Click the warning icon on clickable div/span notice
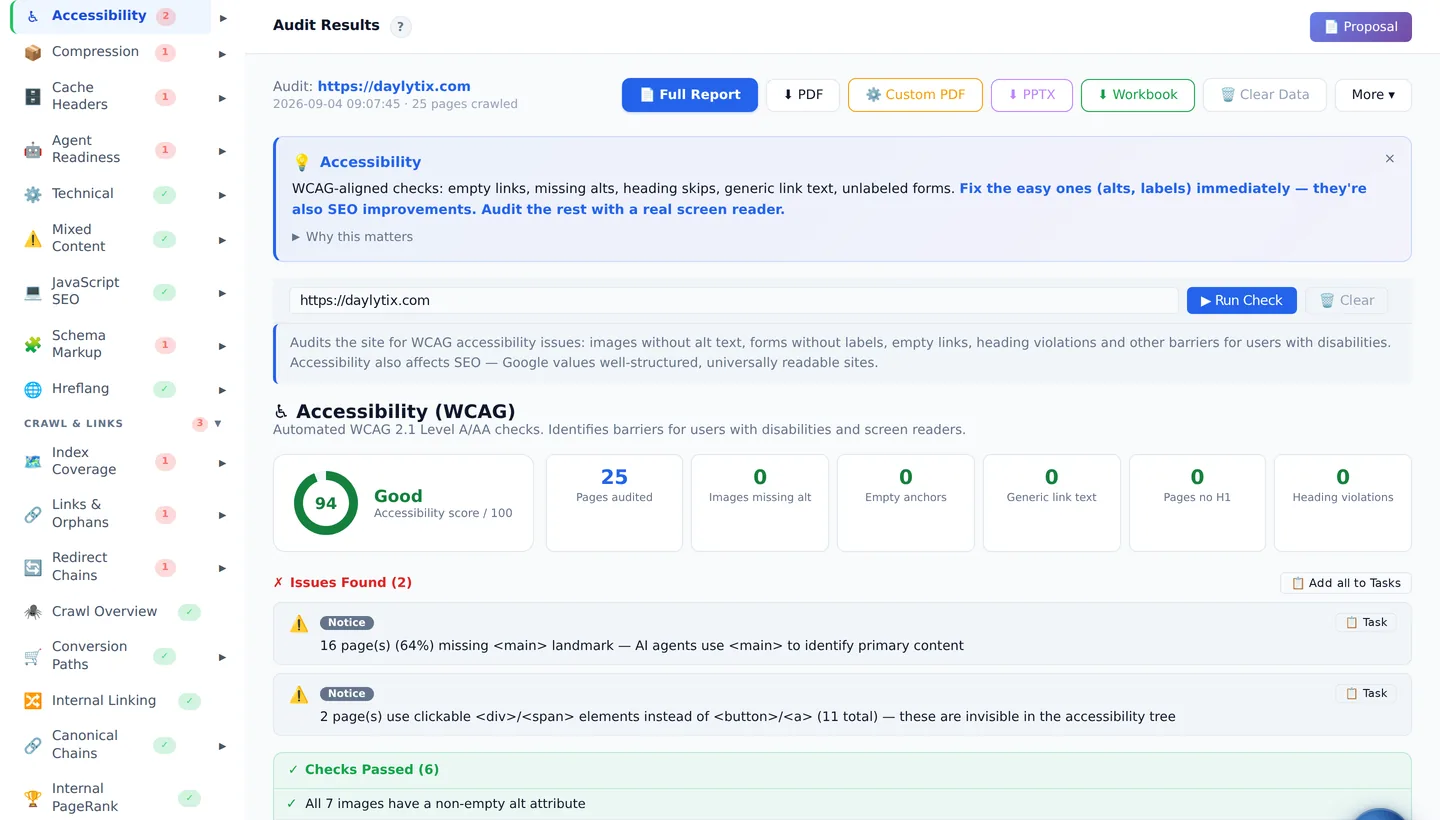The height and width of the screenshot is (820, 1440). tap(299, 694)
